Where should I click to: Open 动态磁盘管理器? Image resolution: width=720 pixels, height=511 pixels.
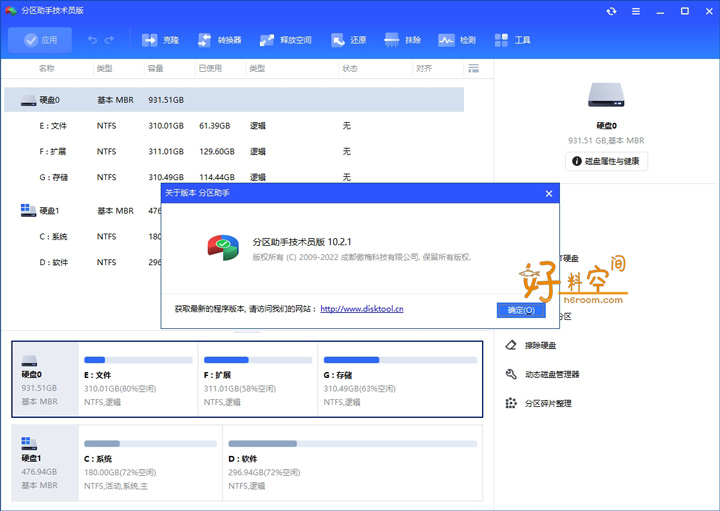pyautogui.click(x=552, y=374)
